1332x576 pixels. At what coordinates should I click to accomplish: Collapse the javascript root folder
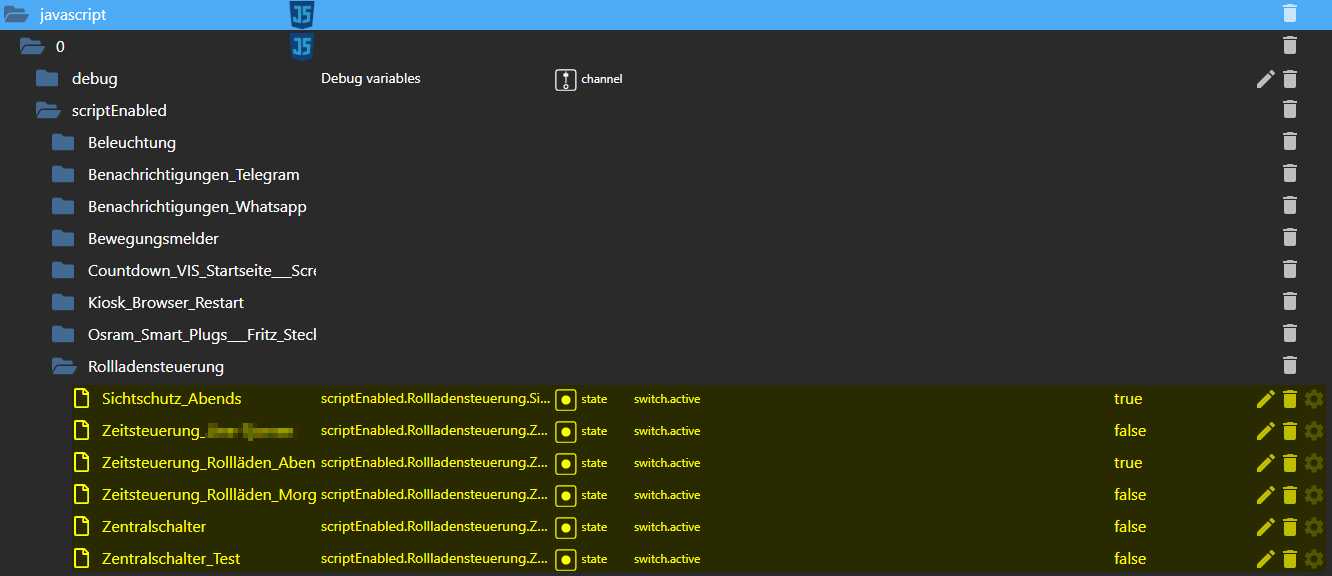tap(16, 14)
